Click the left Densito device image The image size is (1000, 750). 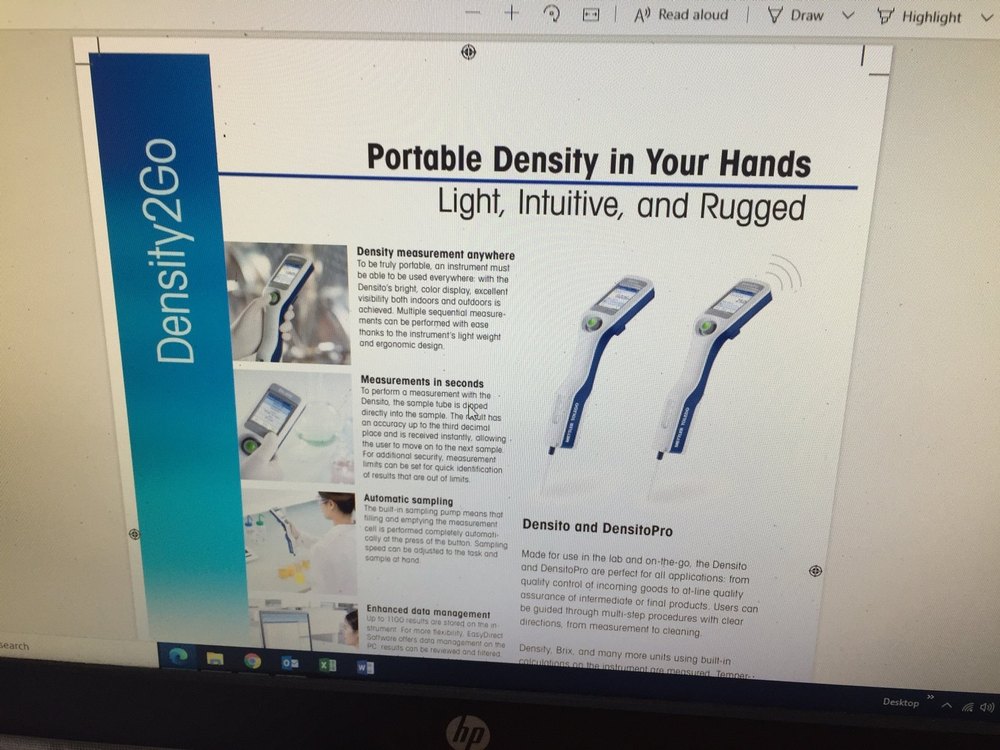(x=598, y=365)
